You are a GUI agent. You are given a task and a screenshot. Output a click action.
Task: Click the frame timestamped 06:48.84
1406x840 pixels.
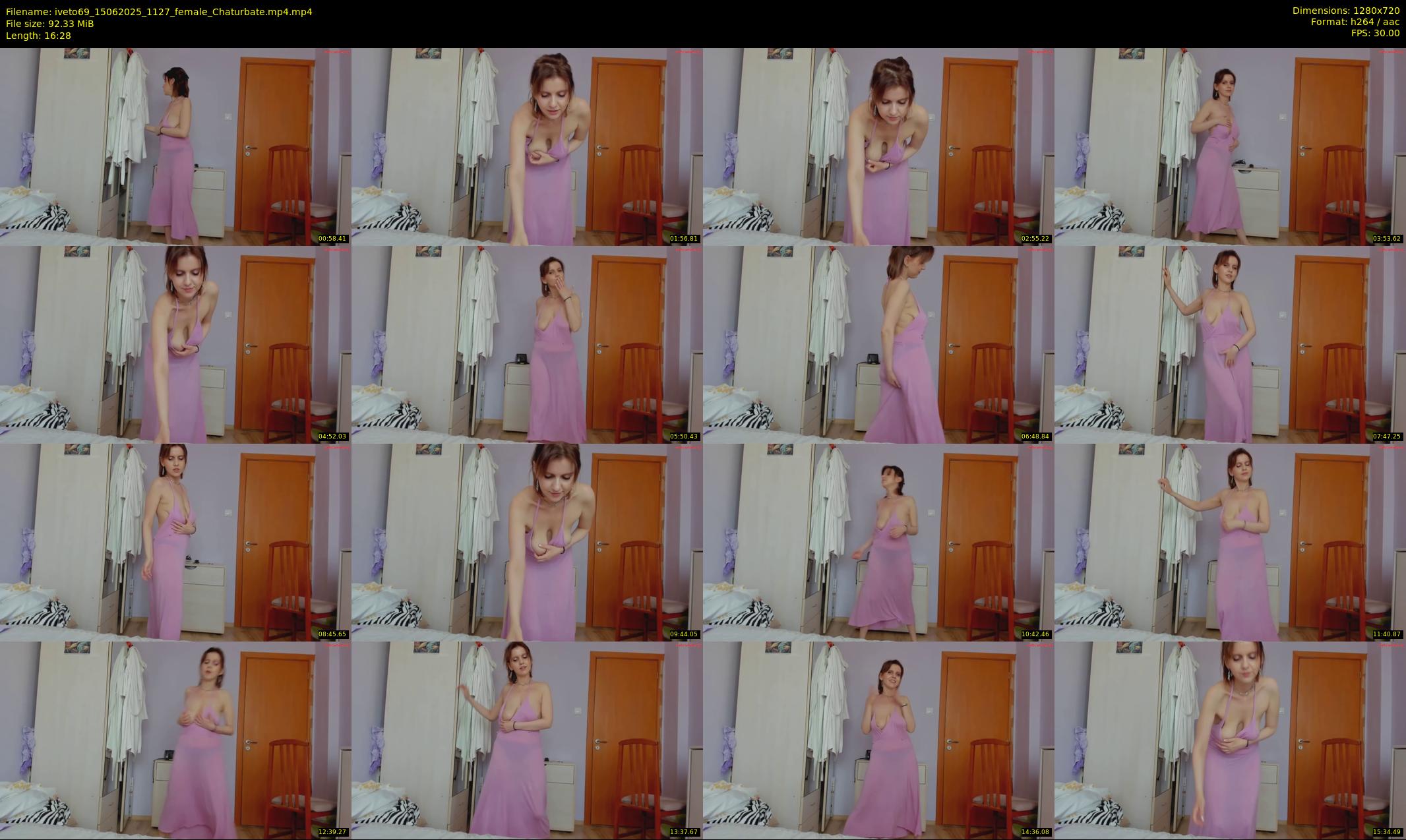[x=878, y=344]
